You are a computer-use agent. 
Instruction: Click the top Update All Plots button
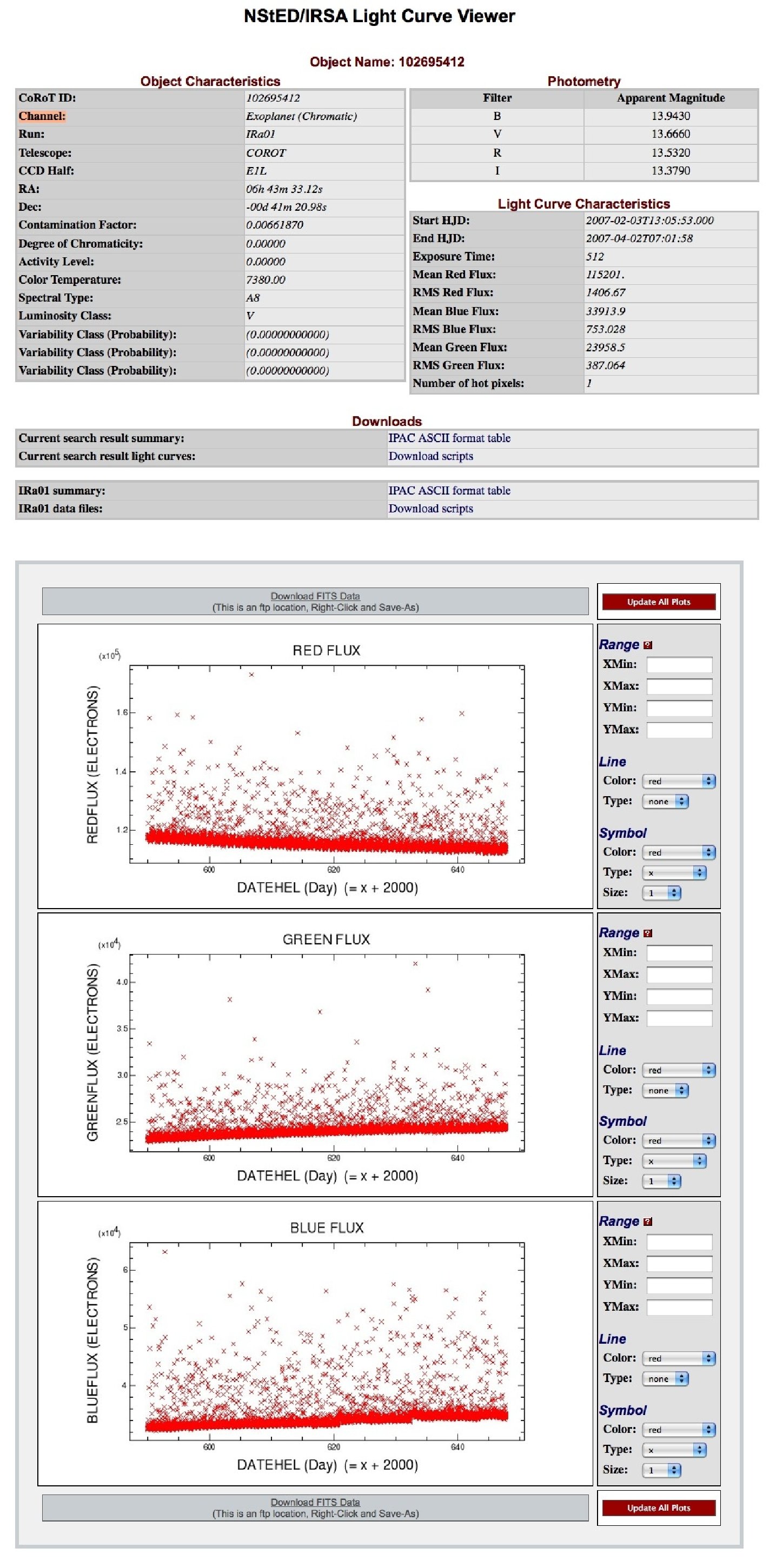tap(659, 602)
